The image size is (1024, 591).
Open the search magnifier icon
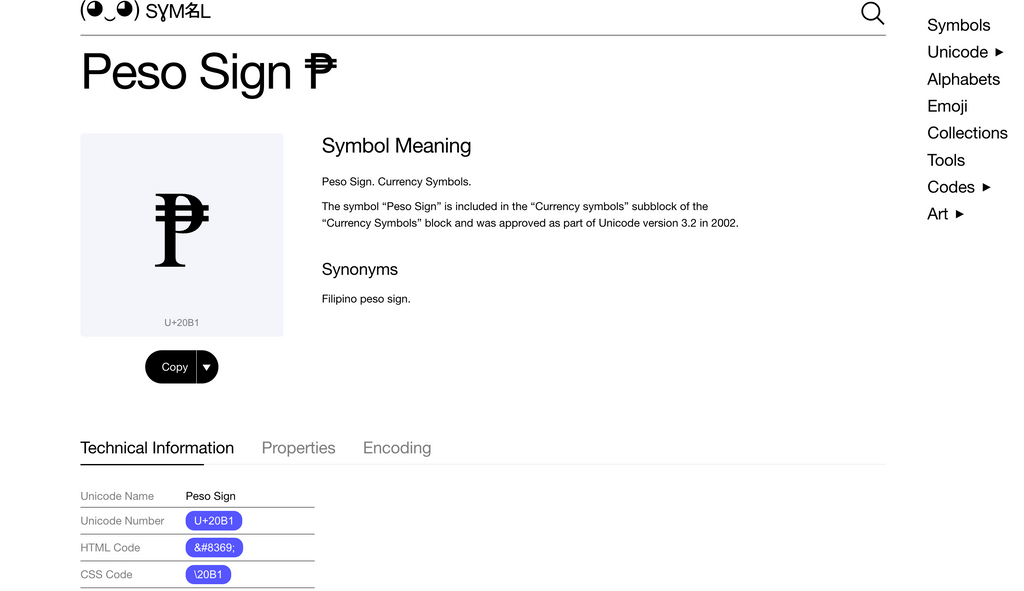[871, 13]
